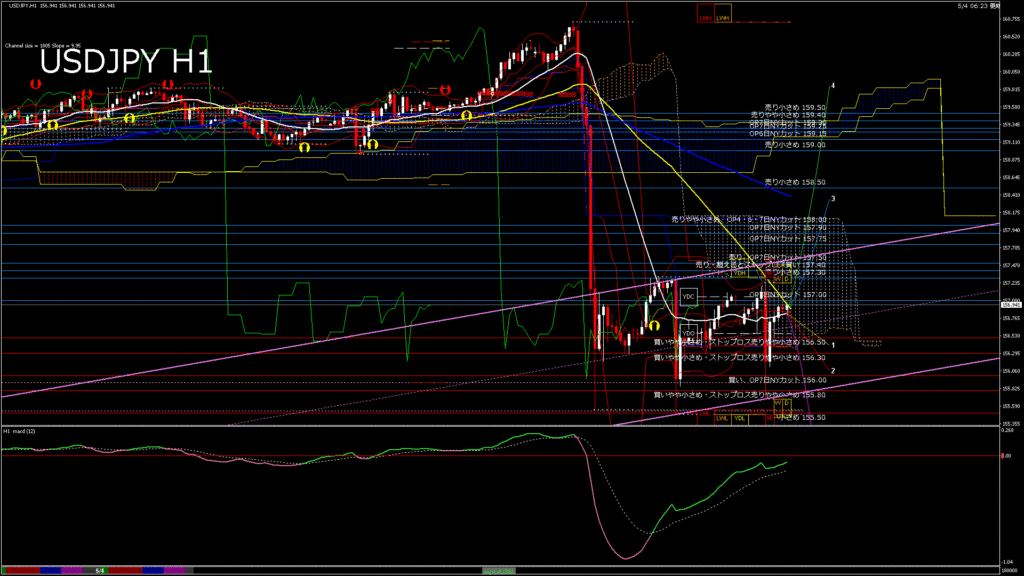Click forecast path endpoint number 2
1024x576 pixels.
point(833,371)
